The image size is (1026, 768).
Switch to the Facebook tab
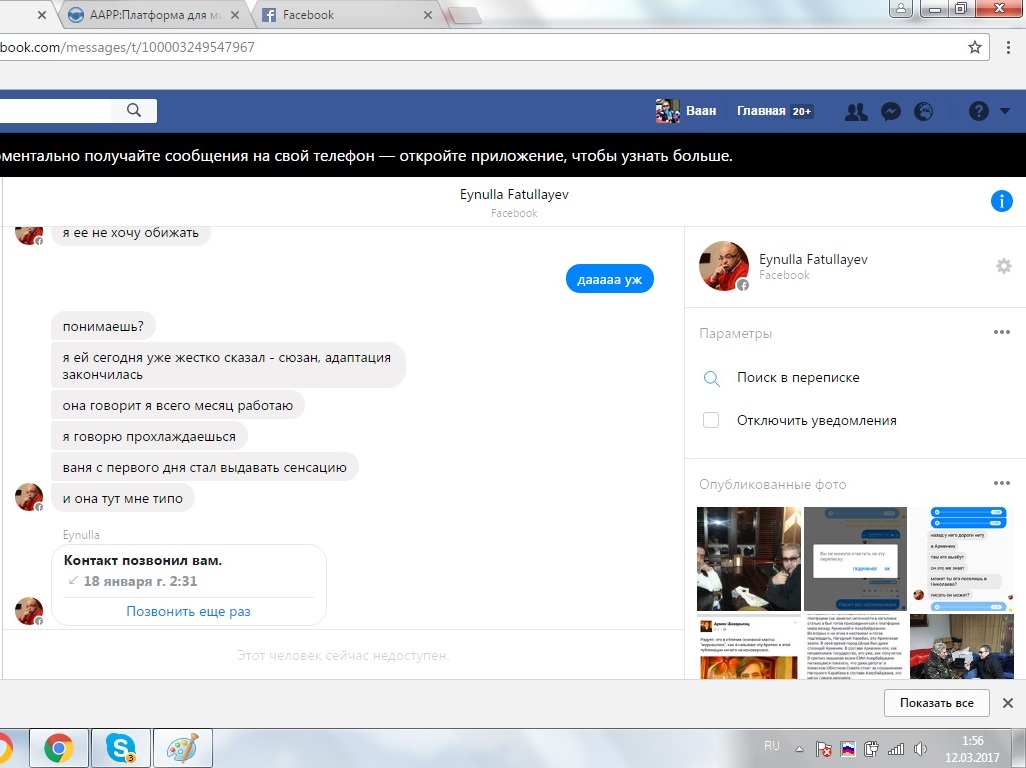click(347, 15)
